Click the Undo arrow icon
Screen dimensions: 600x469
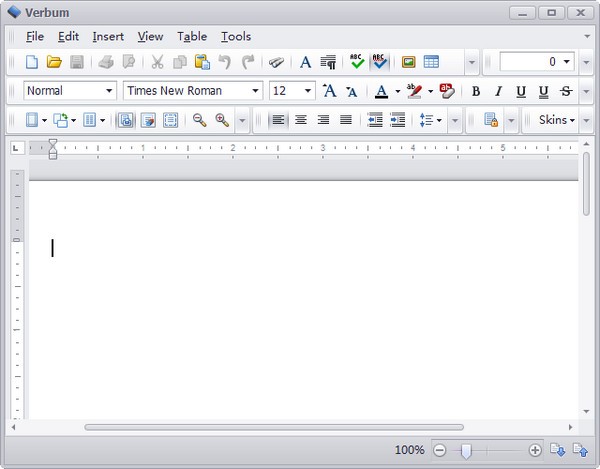tap(225, 62)
